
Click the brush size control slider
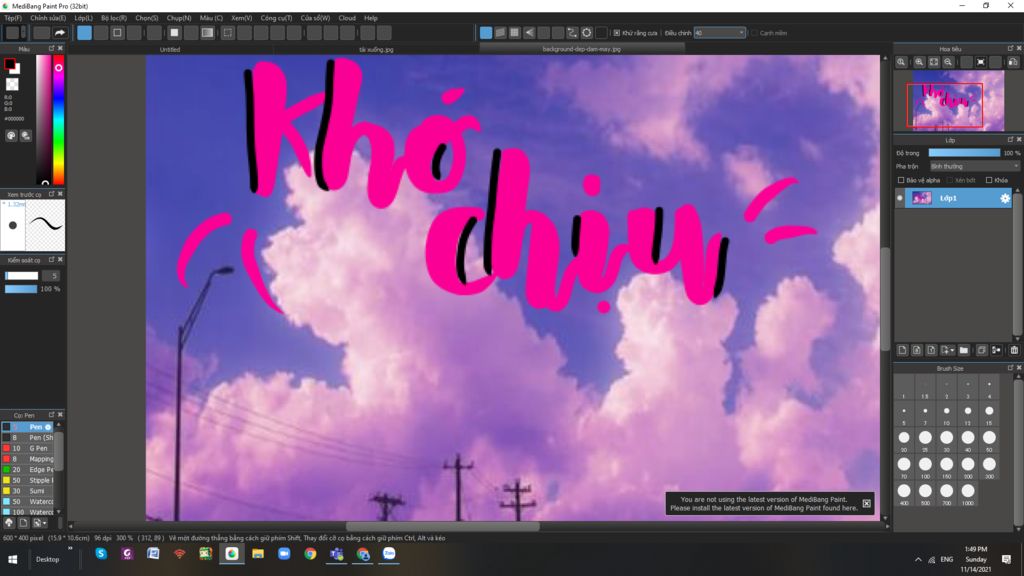[22, 276]
